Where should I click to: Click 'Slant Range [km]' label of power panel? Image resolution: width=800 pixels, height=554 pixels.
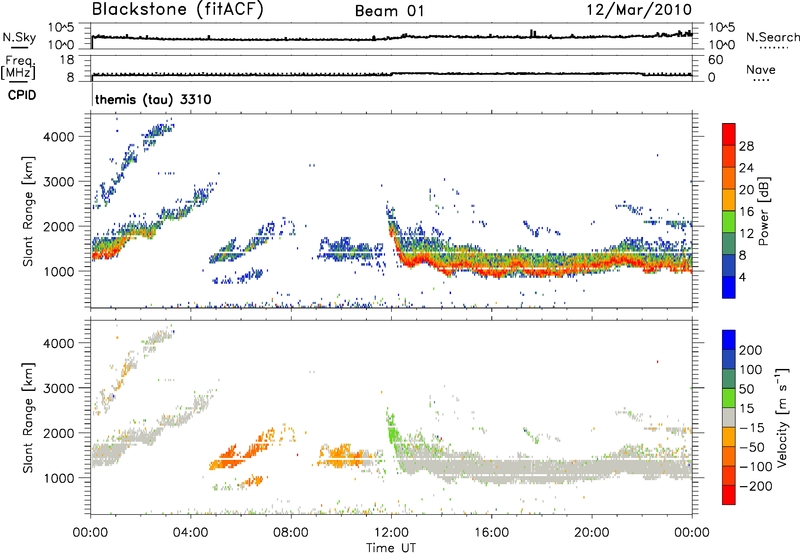[x=28, y=211]
